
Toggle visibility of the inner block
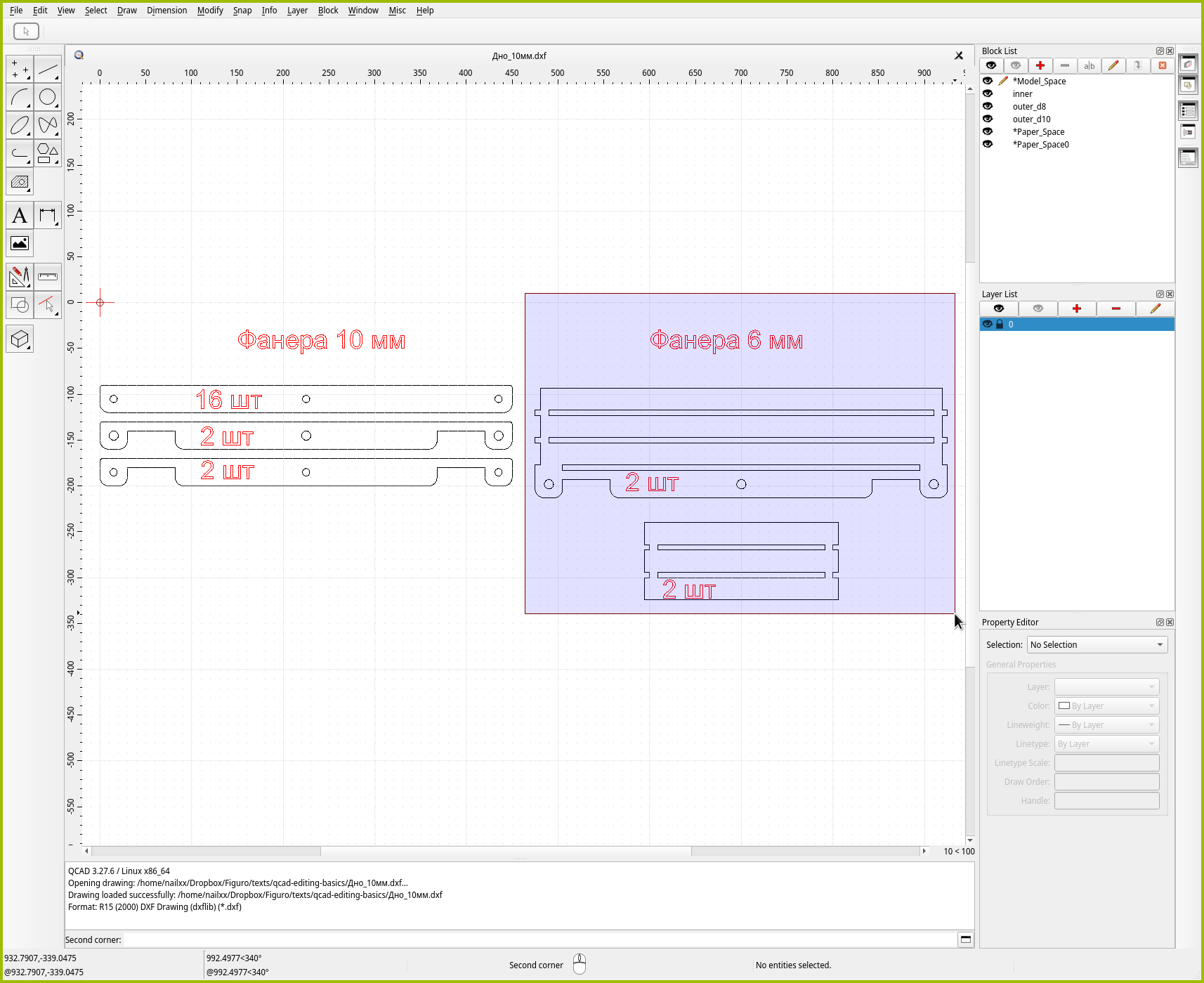988,94
